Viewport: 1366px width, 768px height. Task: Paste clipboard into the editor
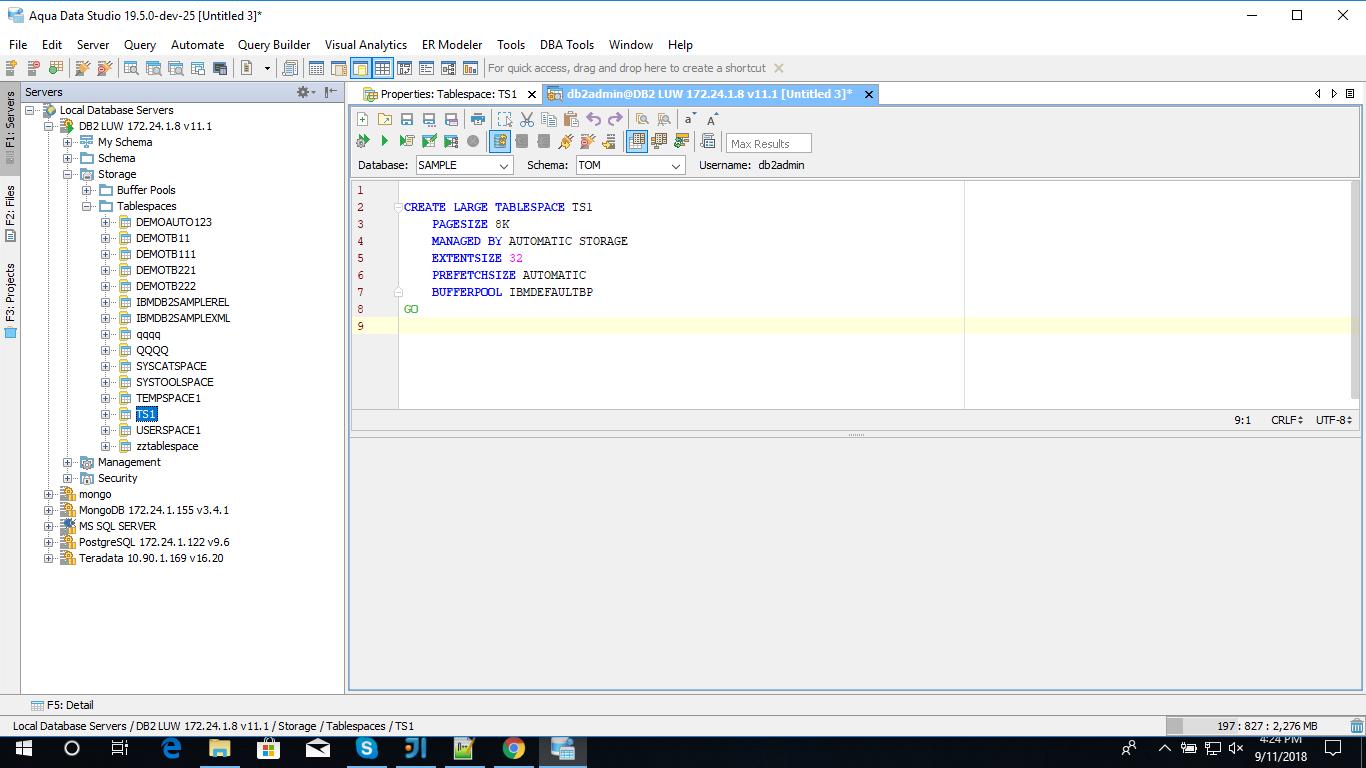click(x=571, y=119)
